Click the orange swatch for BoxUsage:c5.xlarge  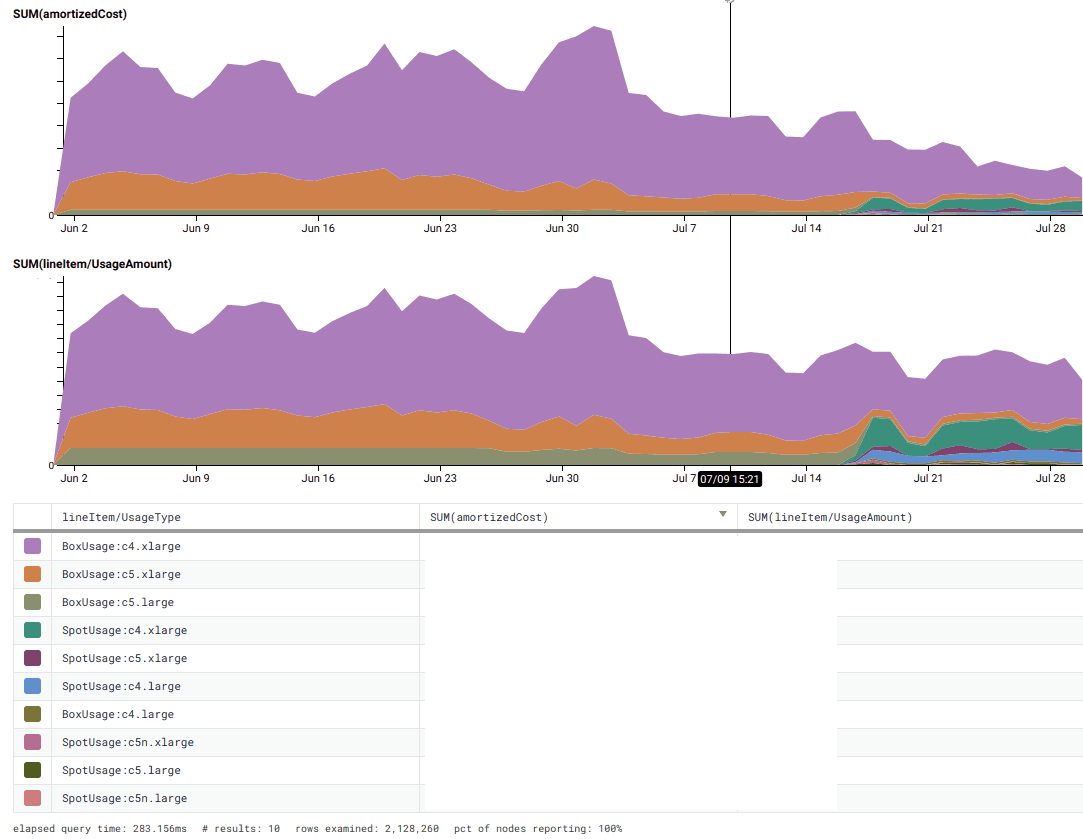point(32,574)
